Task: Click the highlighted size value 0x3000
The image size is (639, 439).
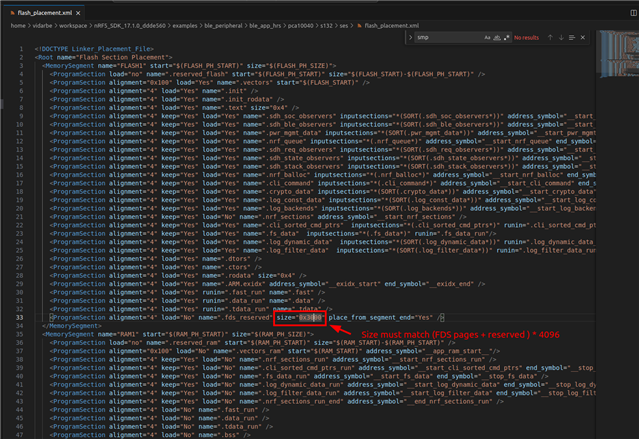Action: click(307, 317)
